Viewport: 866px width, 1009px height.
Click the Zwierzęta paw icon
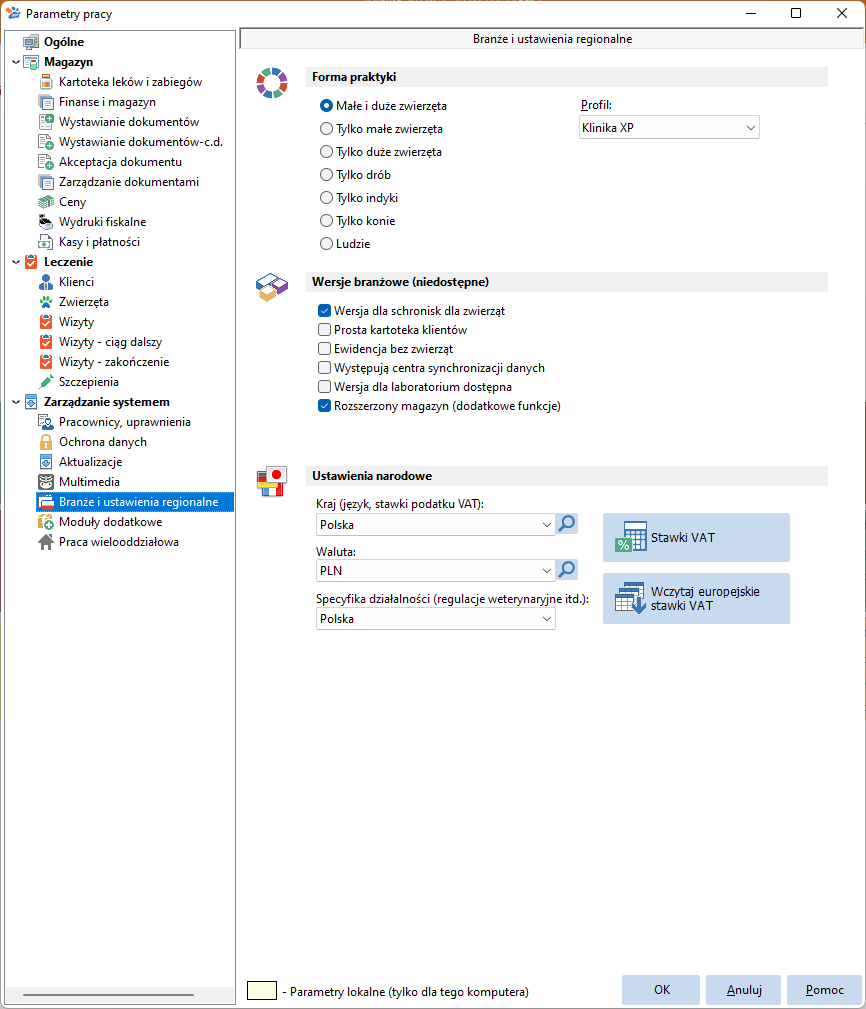[46, 302]
